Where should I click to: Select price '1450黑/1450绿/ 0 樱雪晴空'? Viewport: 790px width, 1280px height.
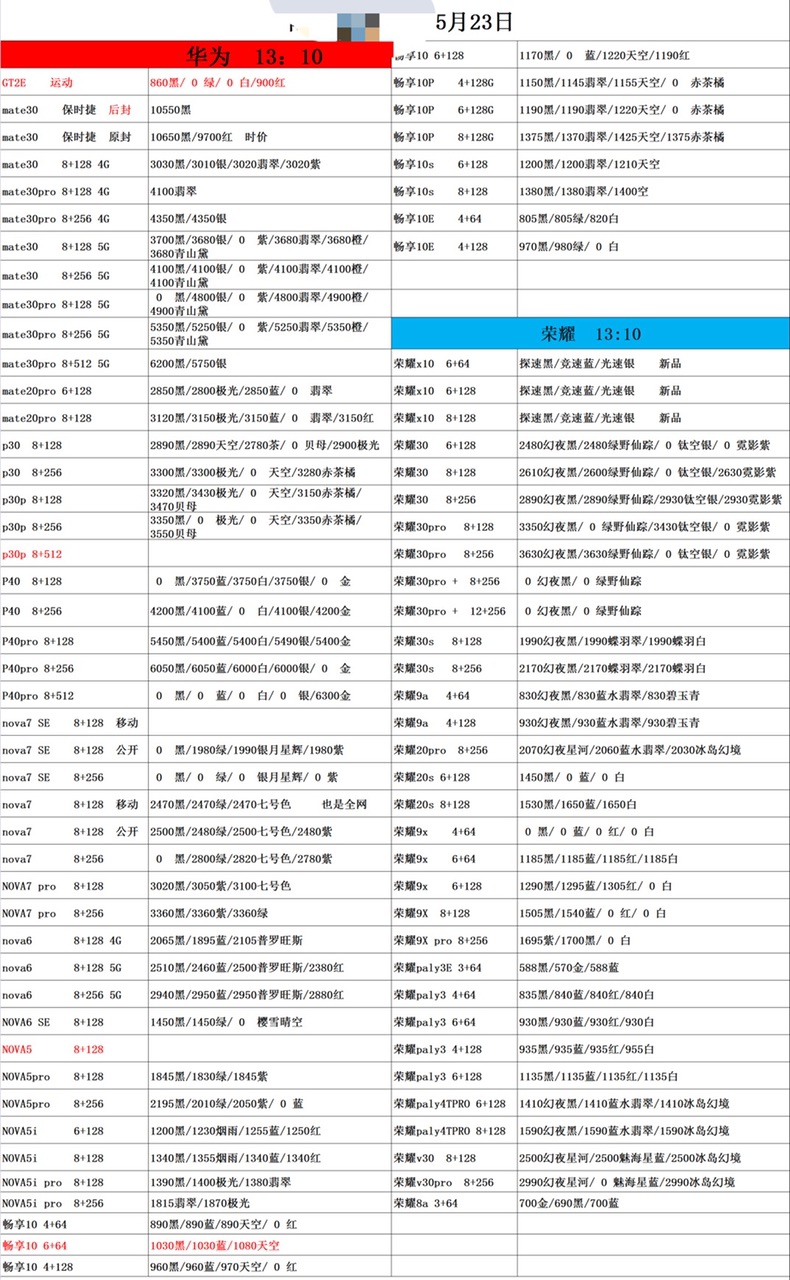269,1022
